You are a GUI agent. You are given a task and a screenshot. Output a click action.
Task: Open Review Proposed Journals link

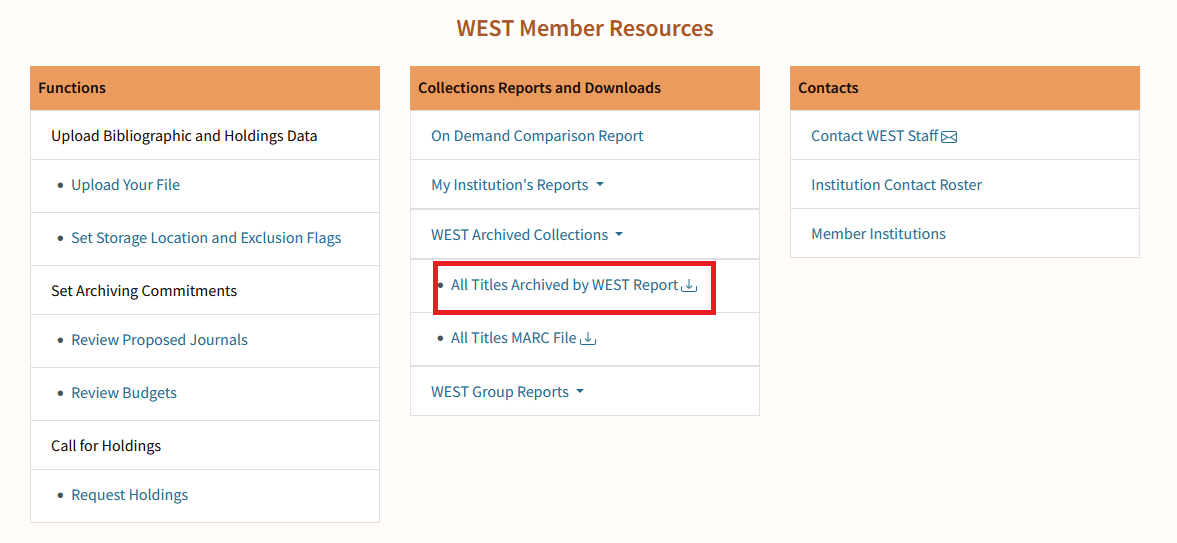click(x=159, y=340)
